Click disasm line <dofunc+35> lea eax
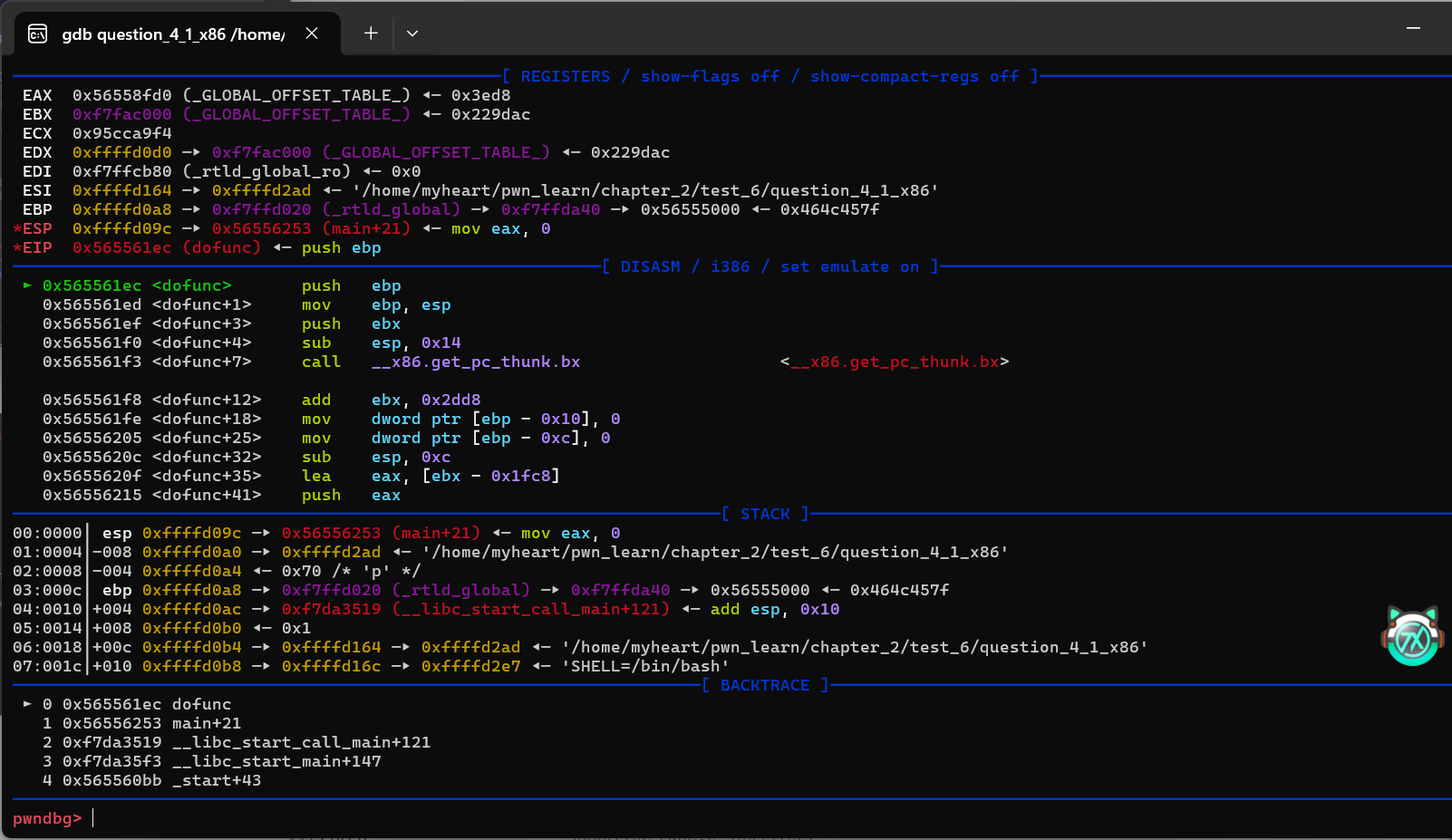The height and width of the screenshot is (840, 1452). [301, 476]
